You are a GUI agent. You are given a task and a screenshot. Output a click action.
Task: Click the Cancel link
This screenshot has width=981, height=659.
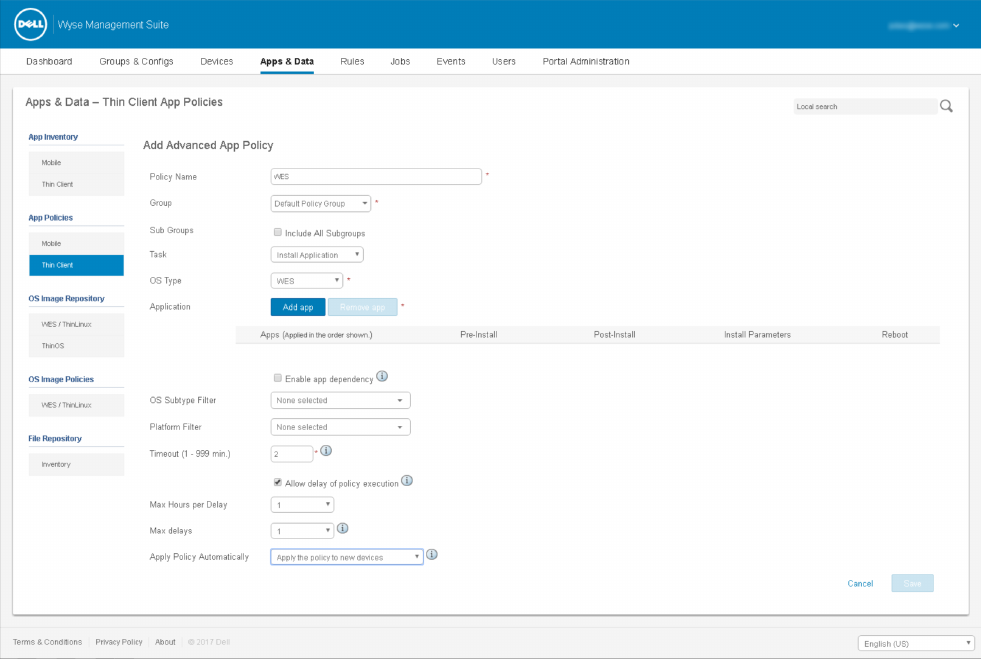point(860,583)
